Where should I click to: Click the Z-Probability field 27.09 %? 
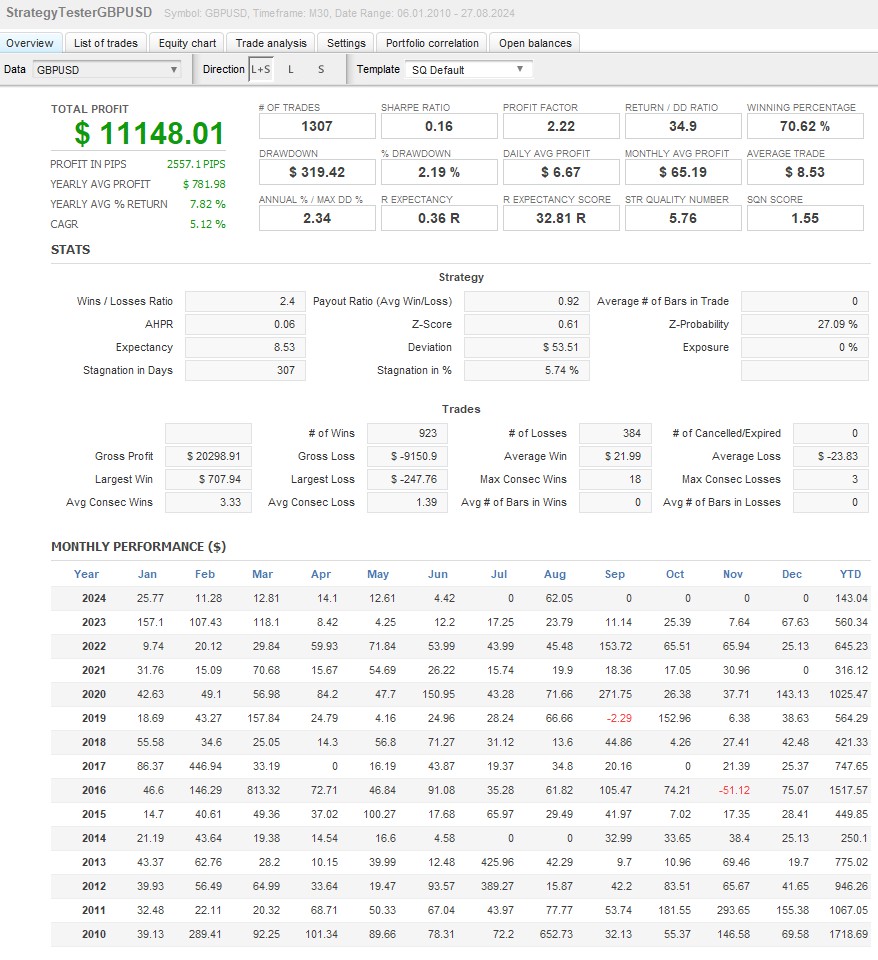805,324
